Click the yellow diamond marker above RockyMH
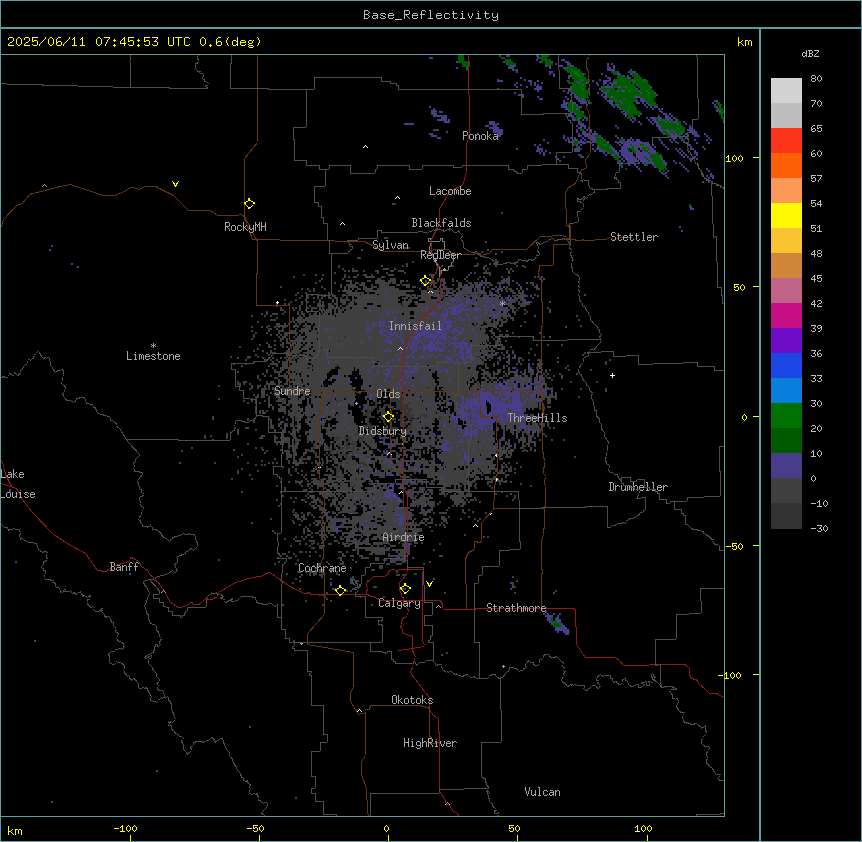This screenshot has width=862, height=842. point(250,204)
